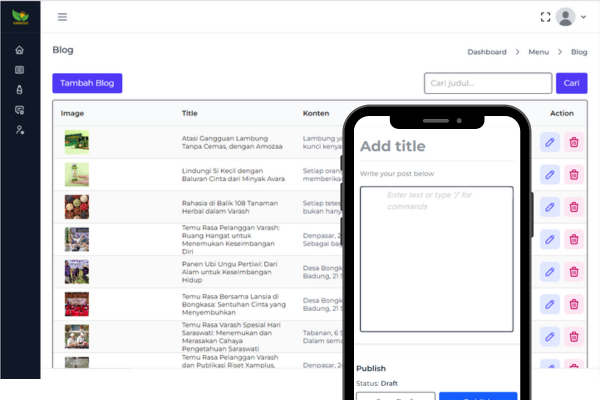Click title 'Temu Rasa Bersama Lansia di Bongkasa'
Viewport: 600px width, 400px height.
(x=234, y=304)
